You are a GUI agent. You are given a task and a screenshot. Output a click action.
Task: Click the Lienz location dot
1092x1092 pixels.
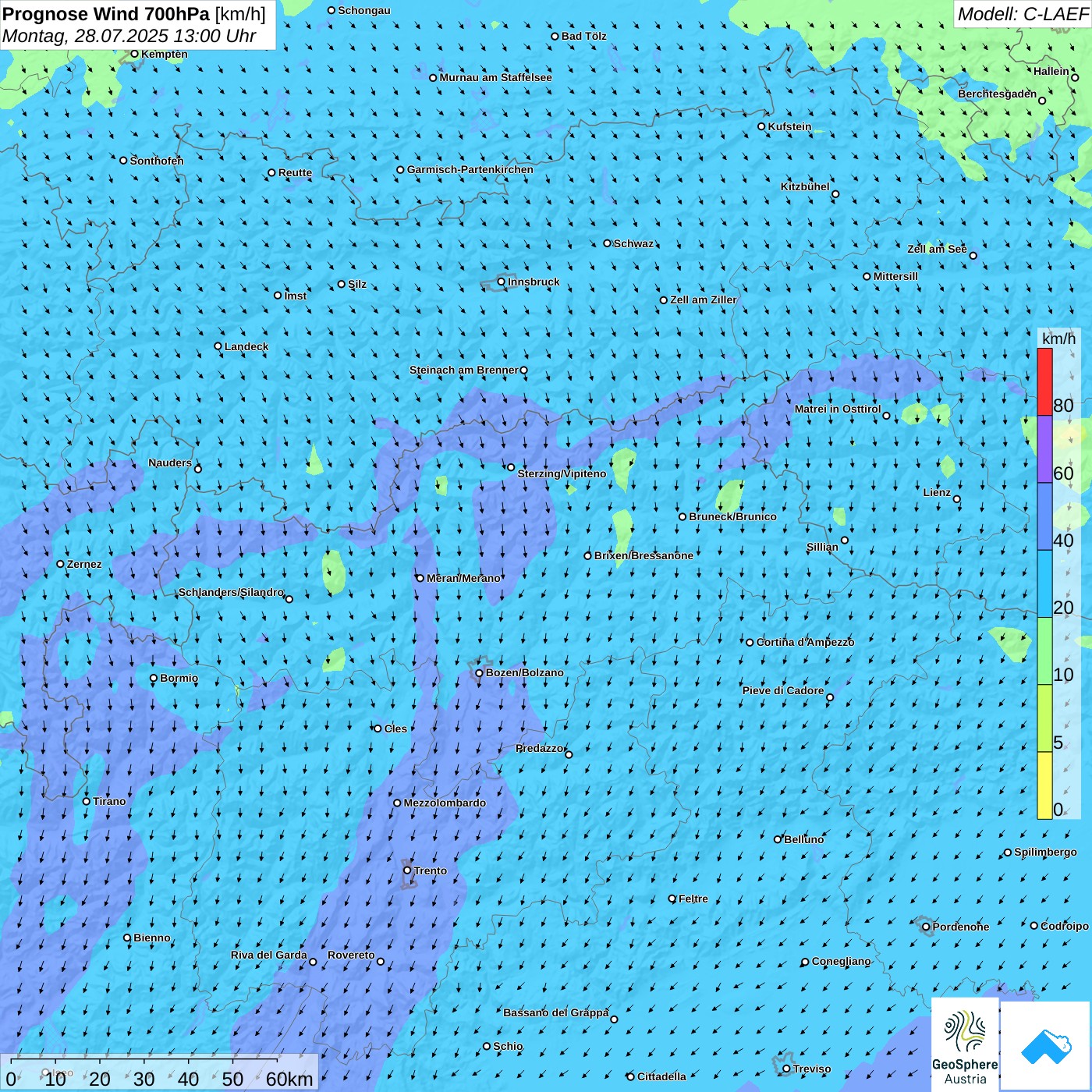(957, 499)
